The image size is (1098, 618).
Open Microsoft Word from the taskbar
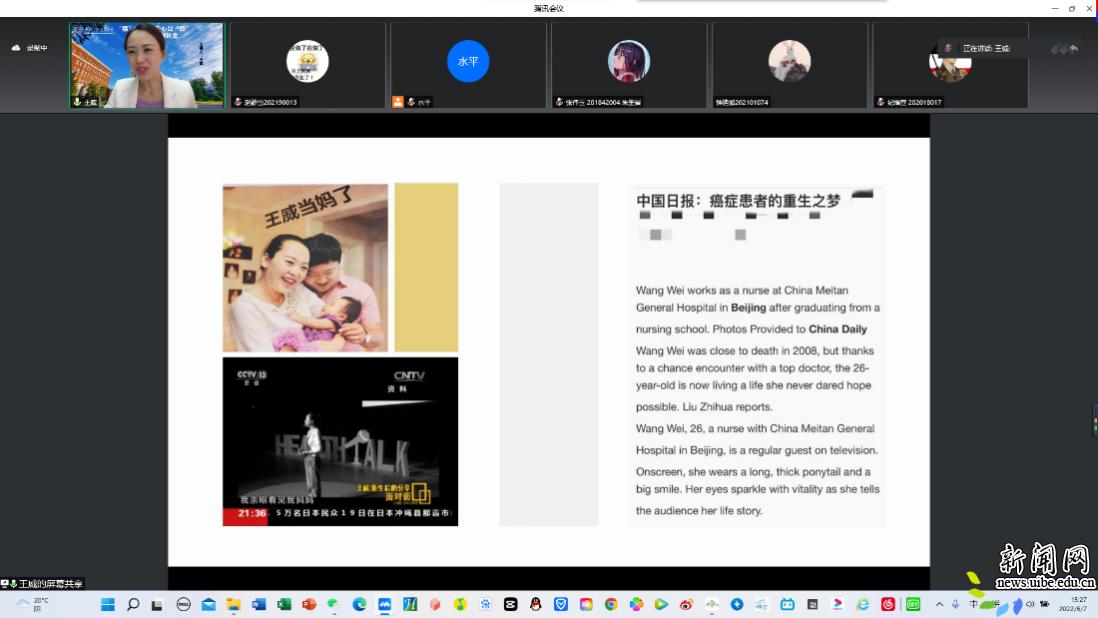pyautogui.click(x=258, y=605)
